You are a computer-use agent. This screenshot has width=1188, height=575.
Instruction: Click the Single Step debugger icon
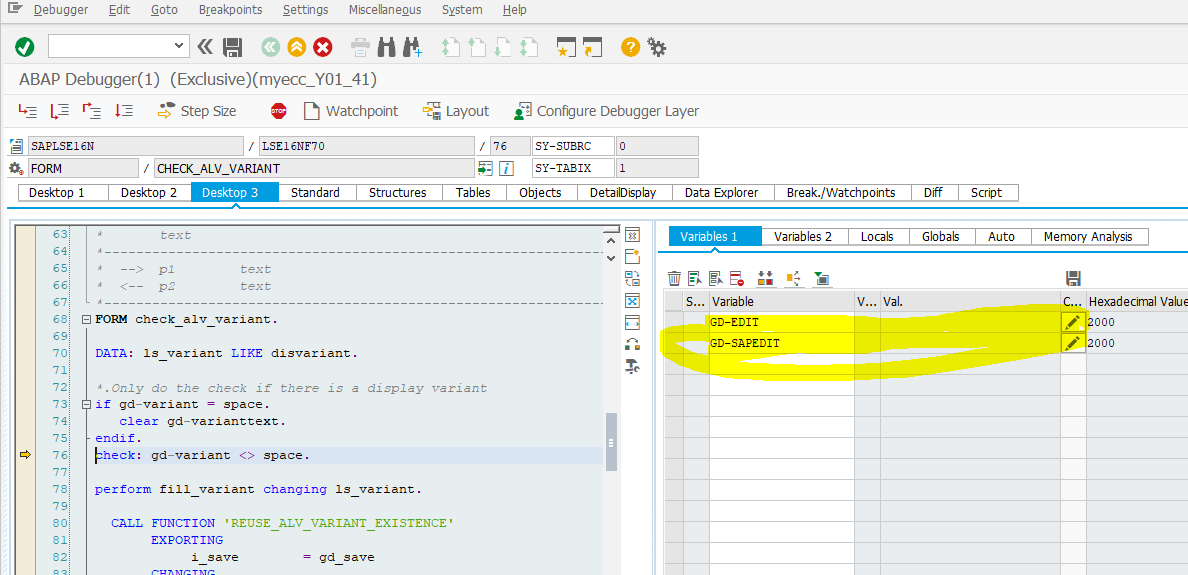tap(27, 111)
